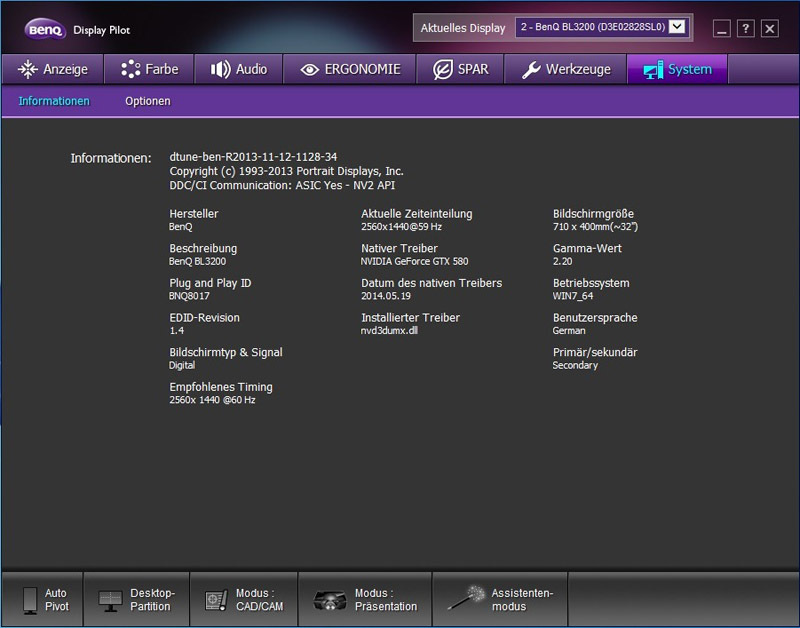
Task: Click the leaf icon on SPAR tab
Action: (442, 69)
